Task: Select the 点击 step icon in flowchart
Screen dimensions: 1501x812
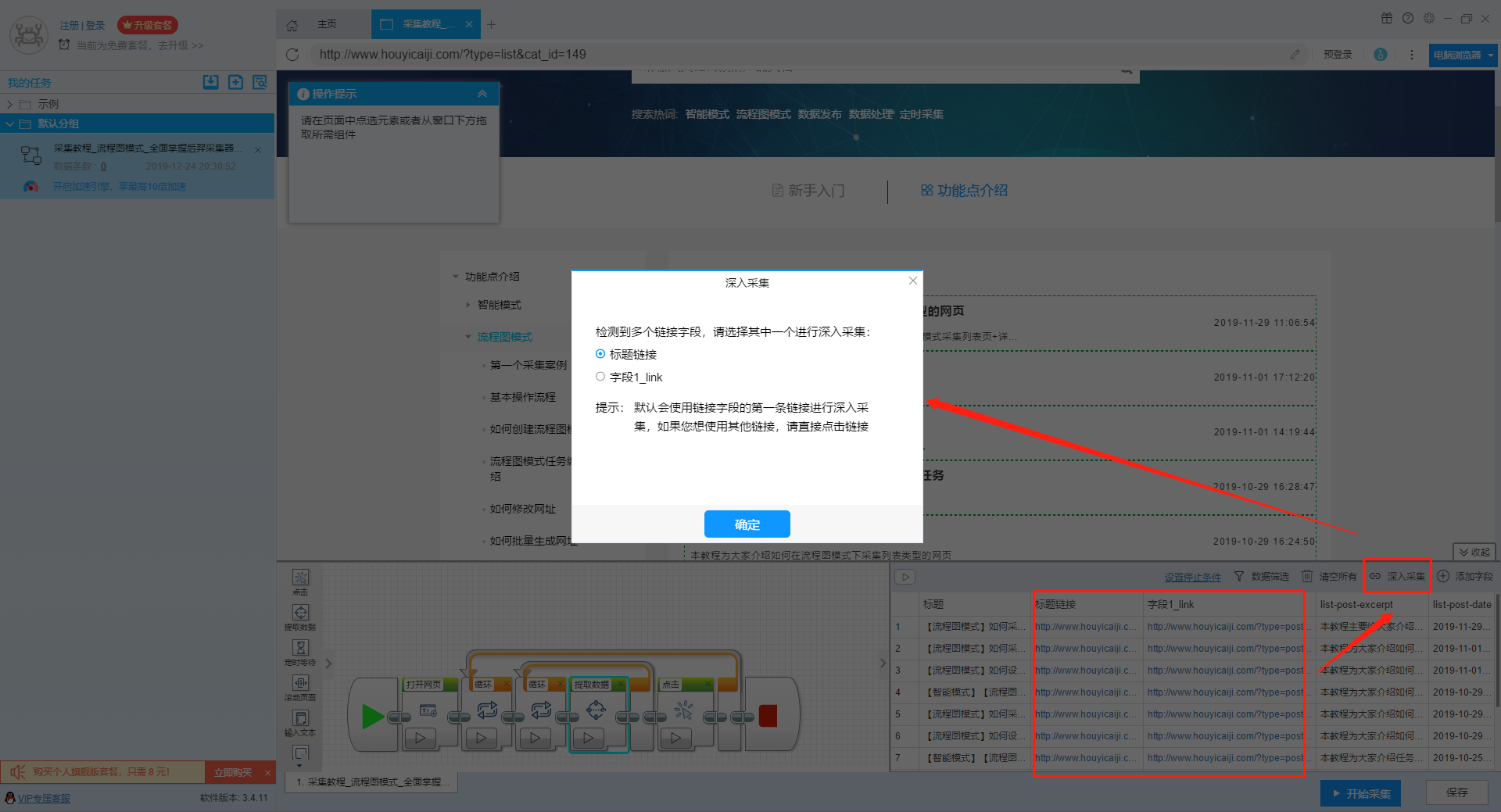Action: (683, 710)
